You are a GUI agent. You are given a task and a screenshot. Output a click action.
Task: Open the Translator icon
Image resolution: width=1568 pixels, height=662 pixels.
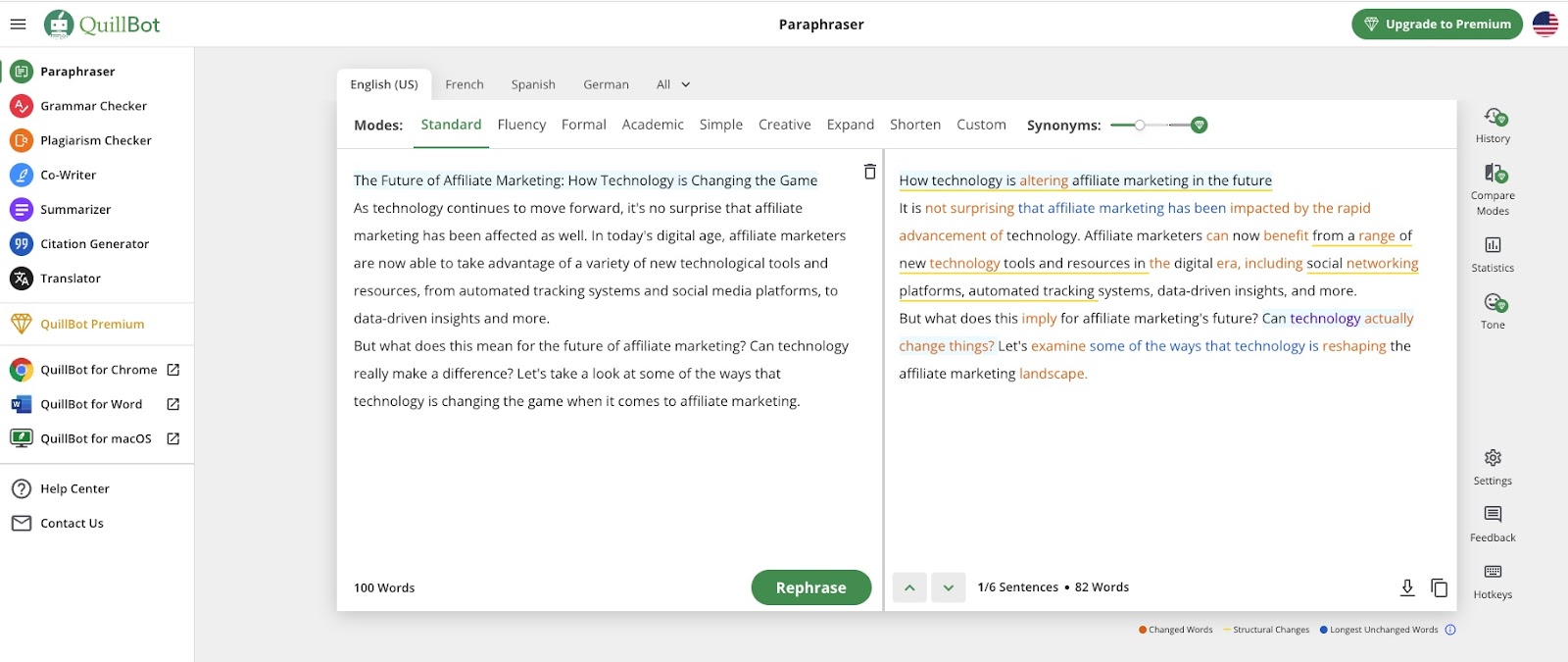[x=22, y=279]
